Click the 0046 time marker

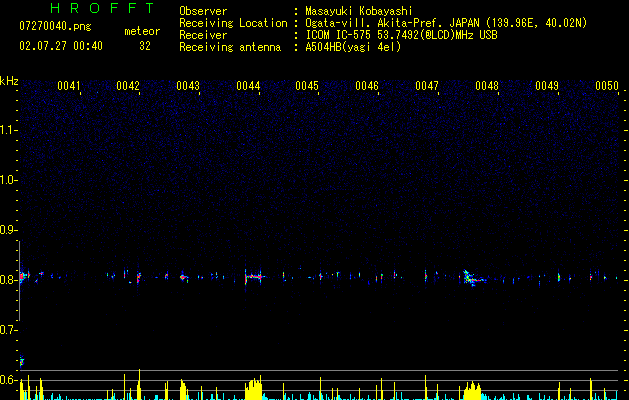(x=367, y=86)
